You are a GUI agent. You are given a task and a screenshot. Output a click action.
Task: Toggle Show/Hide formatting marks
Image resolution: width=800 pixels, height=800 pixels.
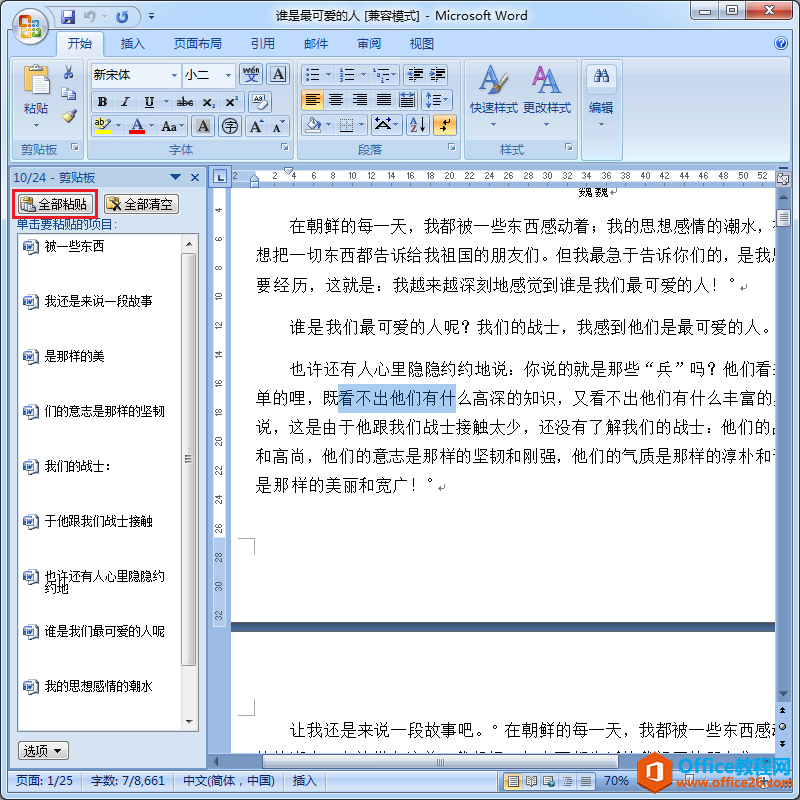444,125
